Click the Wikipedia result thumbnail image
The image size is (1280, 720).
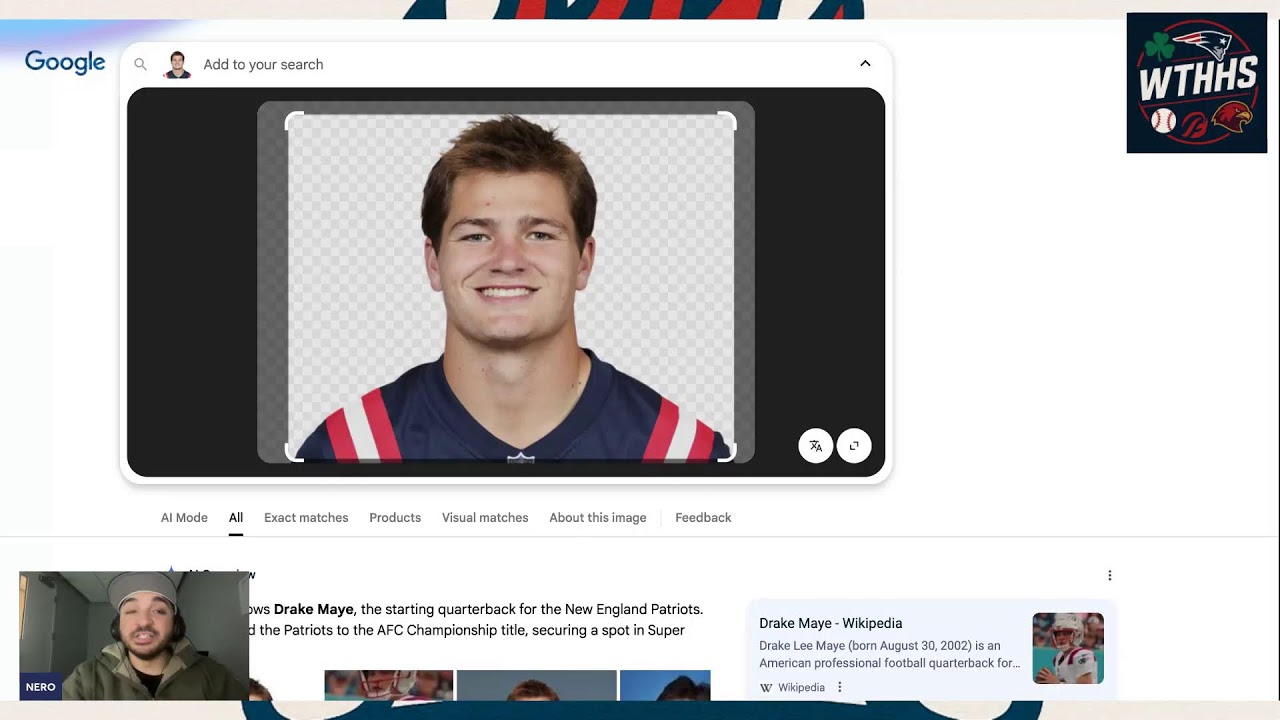(1068, 648)
